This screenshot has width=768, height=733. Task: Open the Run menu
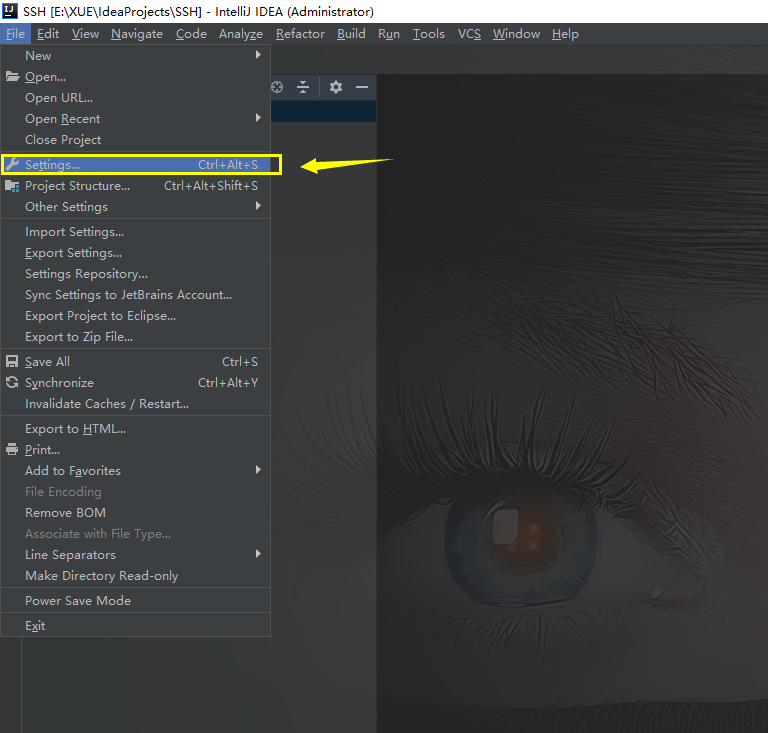click(x=389, y=34)
